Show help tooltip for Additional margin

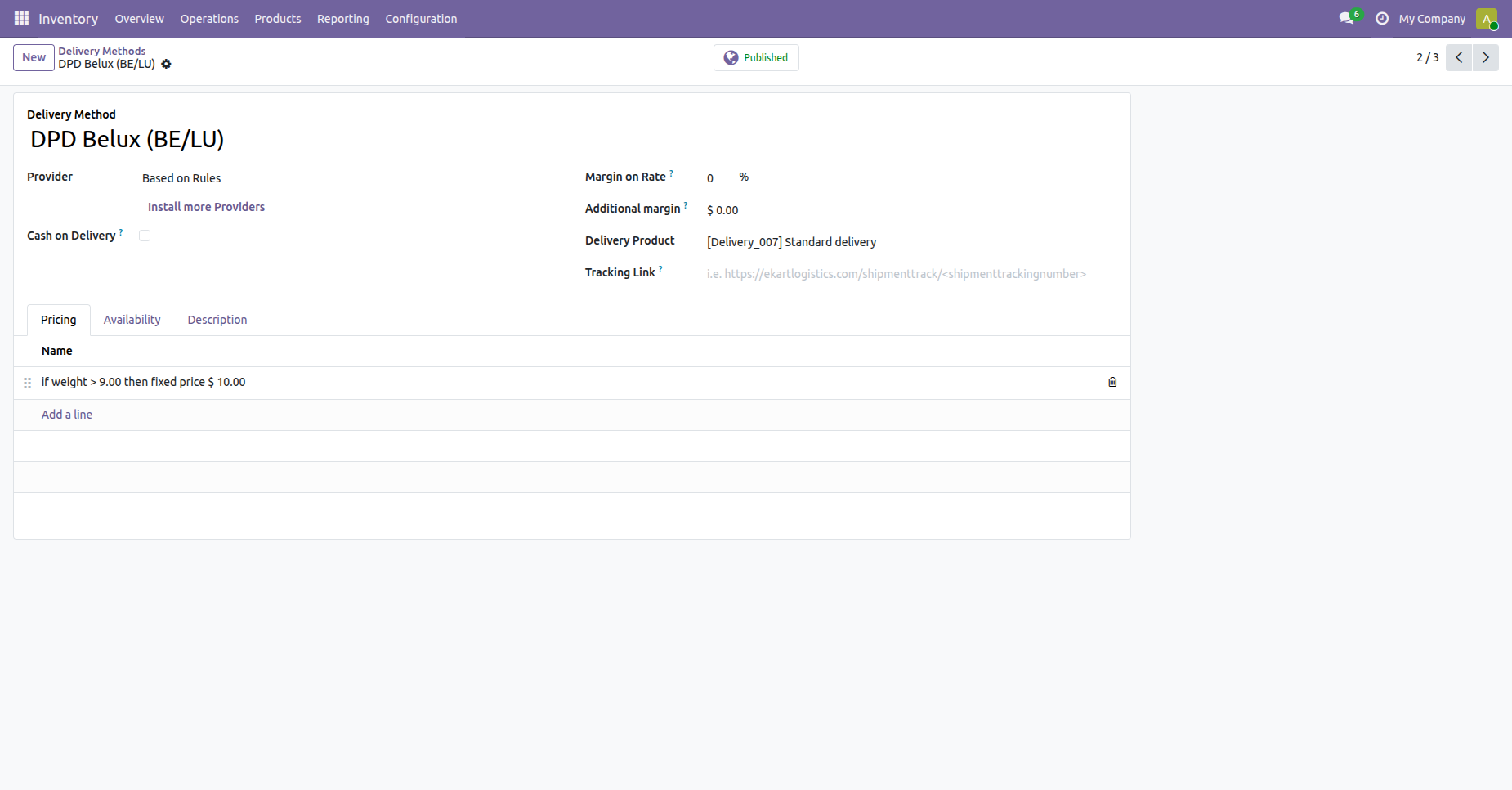(686, 205)
